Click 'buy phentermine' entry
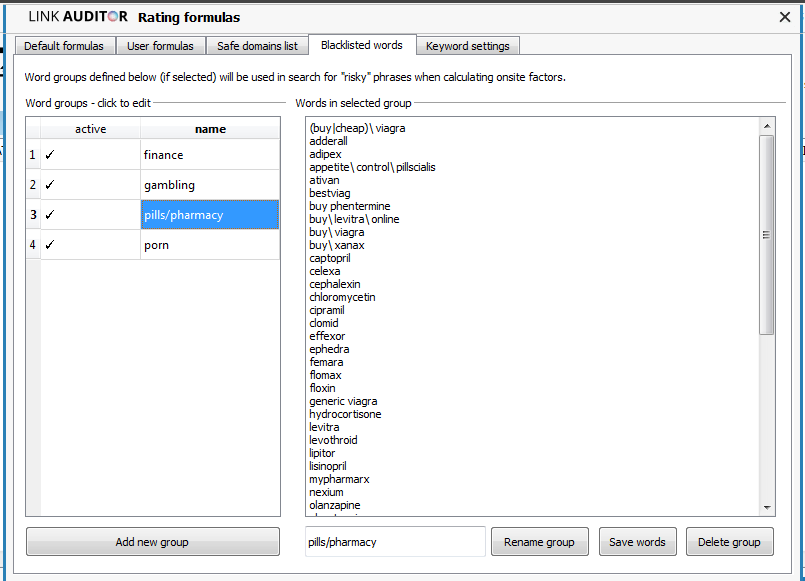 (350, 206)
